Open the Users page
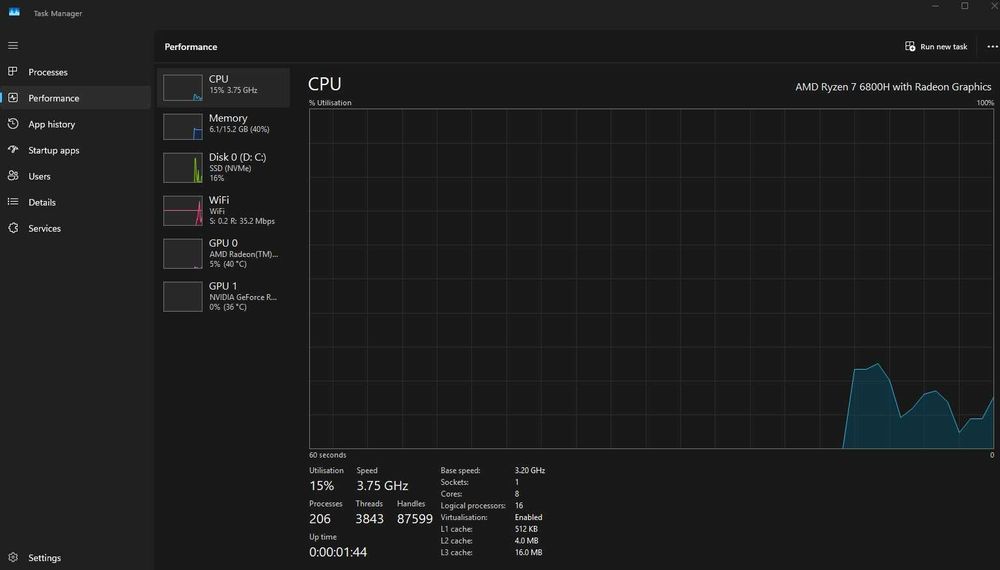 point(75,177)
